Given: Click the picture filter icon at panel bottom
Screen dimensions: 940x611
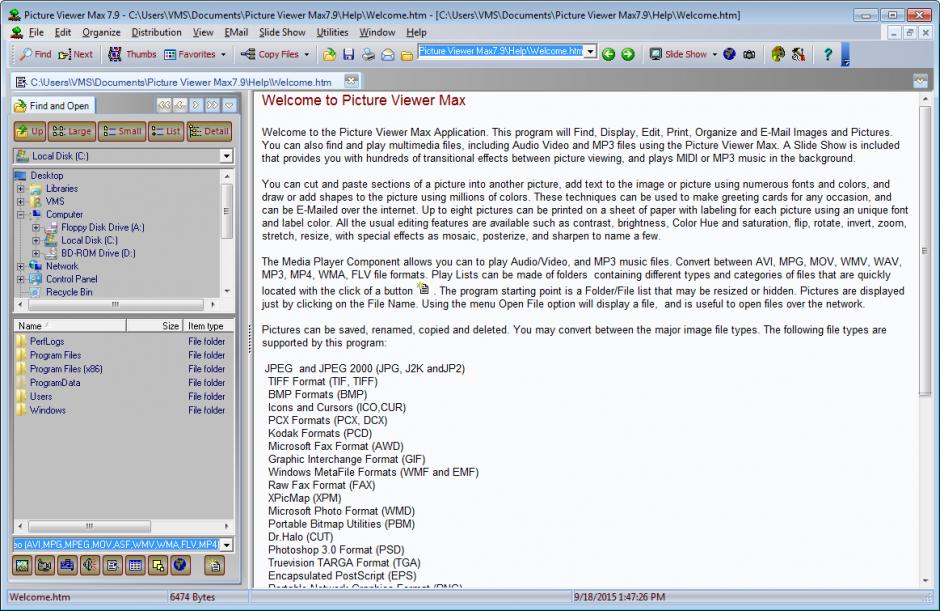Looking at the screenshot, I should click(x=22, y=565).
